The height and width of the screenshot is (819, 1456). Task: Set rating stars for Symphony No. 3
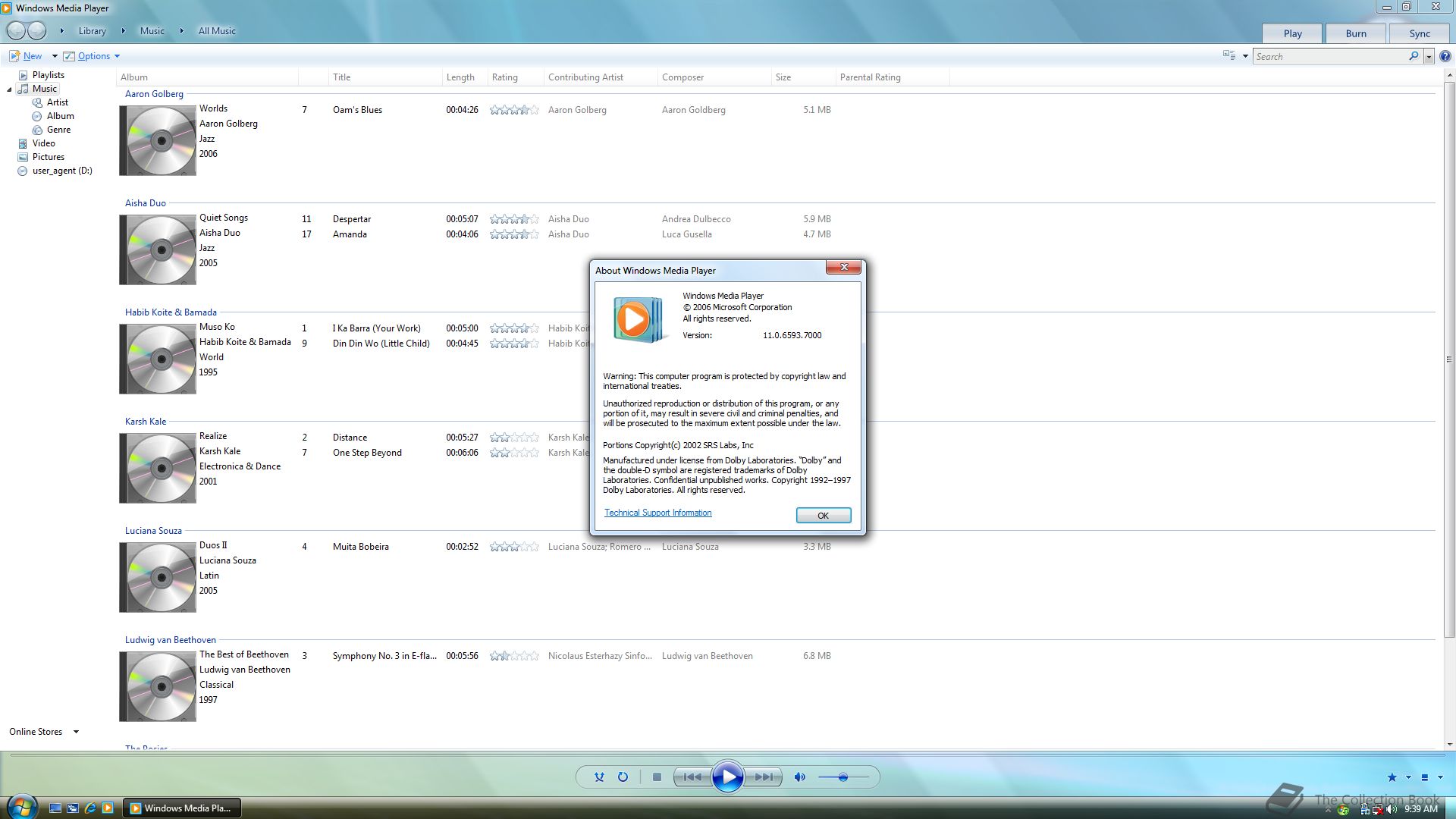click(x=514, y=656)
